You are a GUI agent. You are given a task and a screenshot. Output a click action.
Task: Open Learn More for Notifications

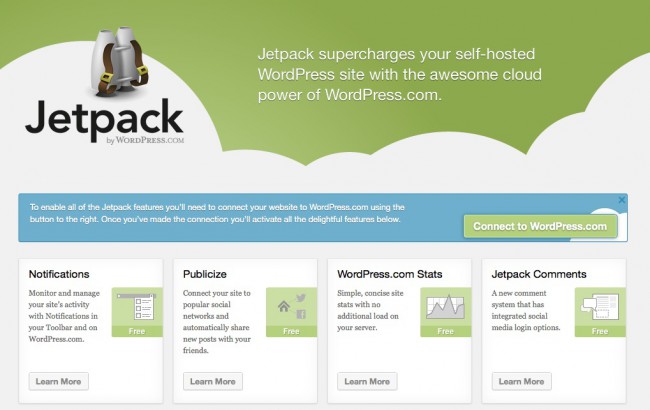pos(59,381)
